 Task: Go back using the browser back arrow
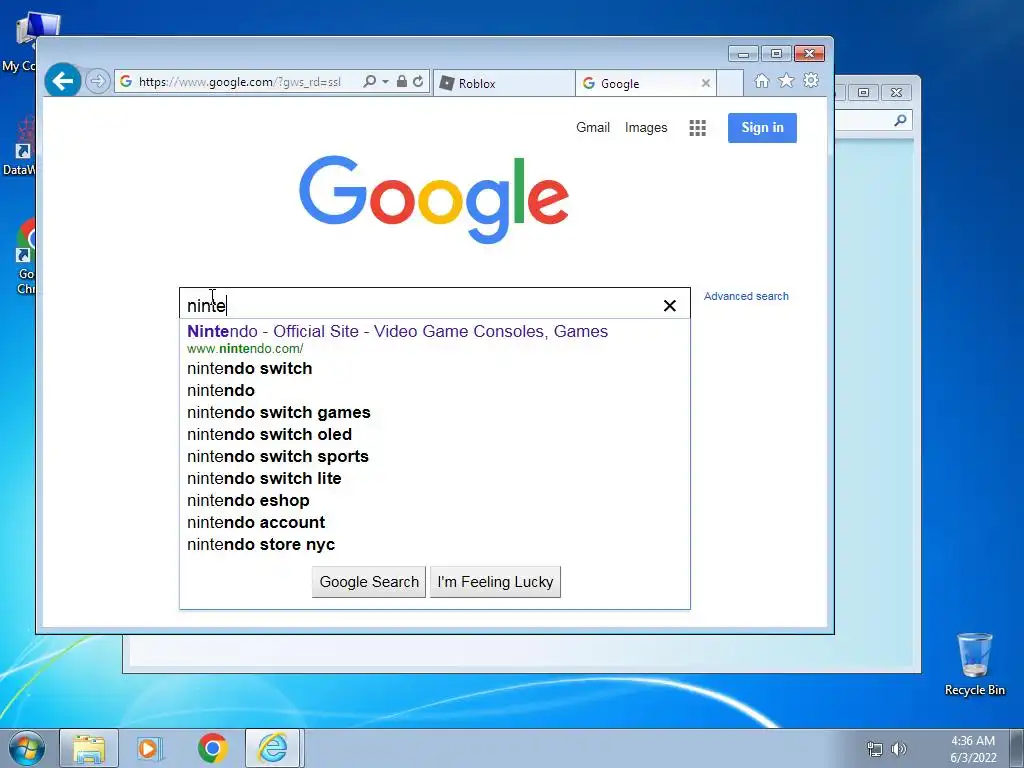tap(63, 82)
